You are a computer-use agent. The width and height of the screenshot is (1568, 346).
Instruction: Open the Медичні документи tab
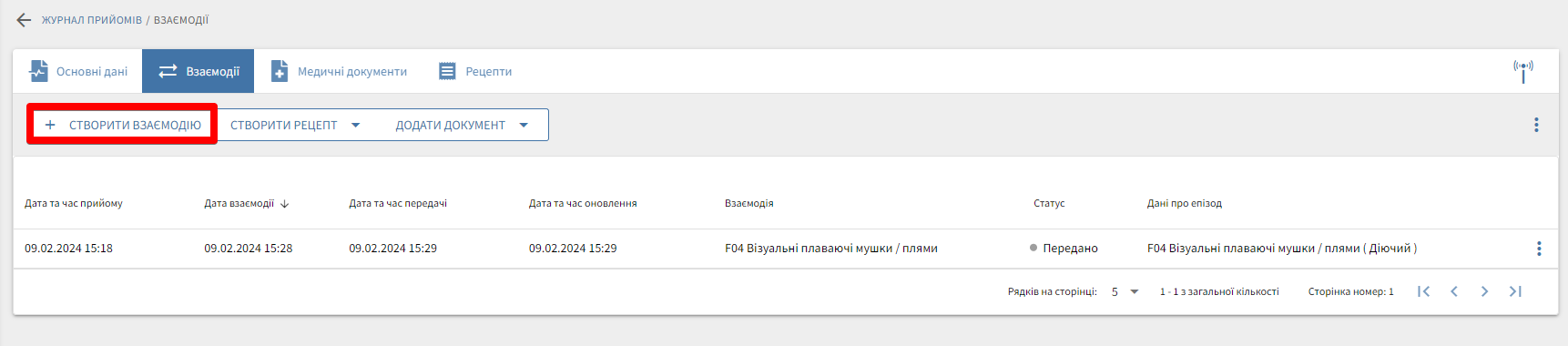[x=339, y=71]
